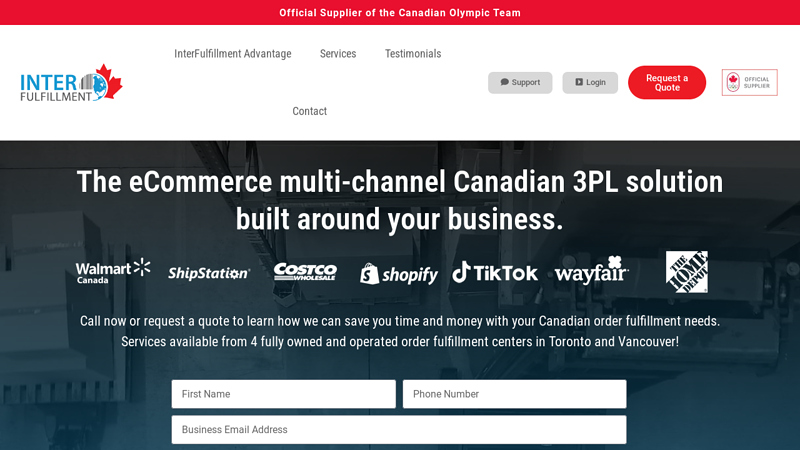Click the Wayfair logo
Viewport: 800px width, 450px height.
click(592, 270)
